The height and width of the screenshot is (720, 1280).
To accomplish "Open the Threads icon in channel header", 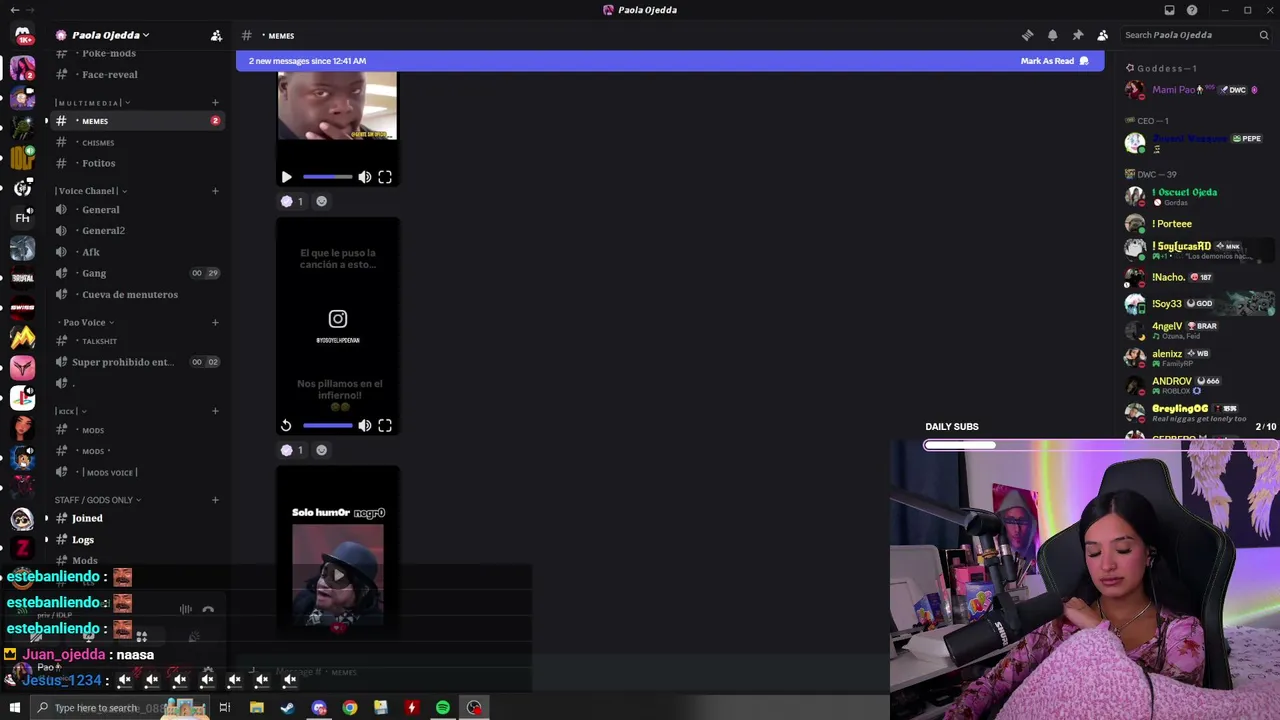I will tap(1027, 35).
